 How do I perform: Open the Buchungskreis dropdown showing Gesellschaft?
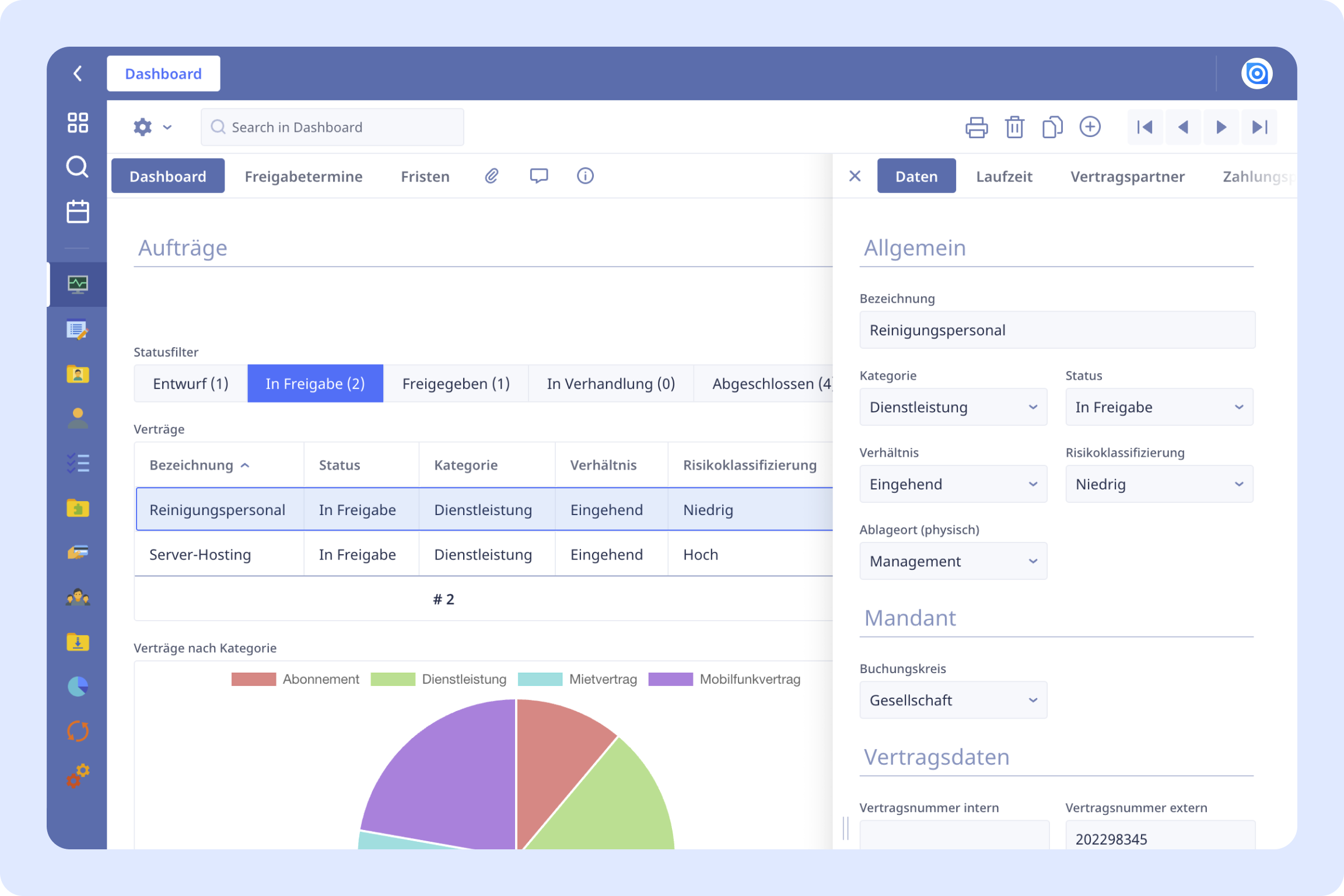coord(953,700)
